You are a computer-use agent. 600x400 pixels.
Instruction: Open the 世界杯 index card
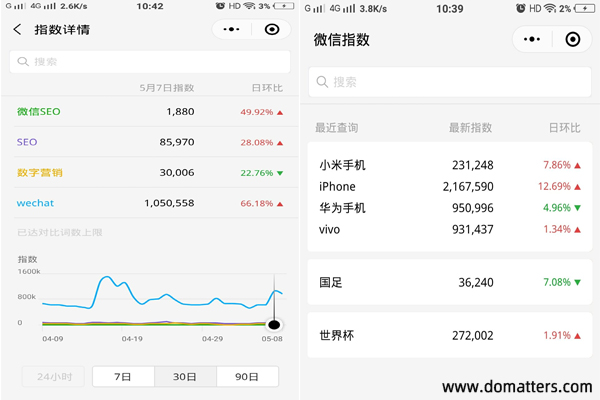pyautogui.click(x=450, y=335)
